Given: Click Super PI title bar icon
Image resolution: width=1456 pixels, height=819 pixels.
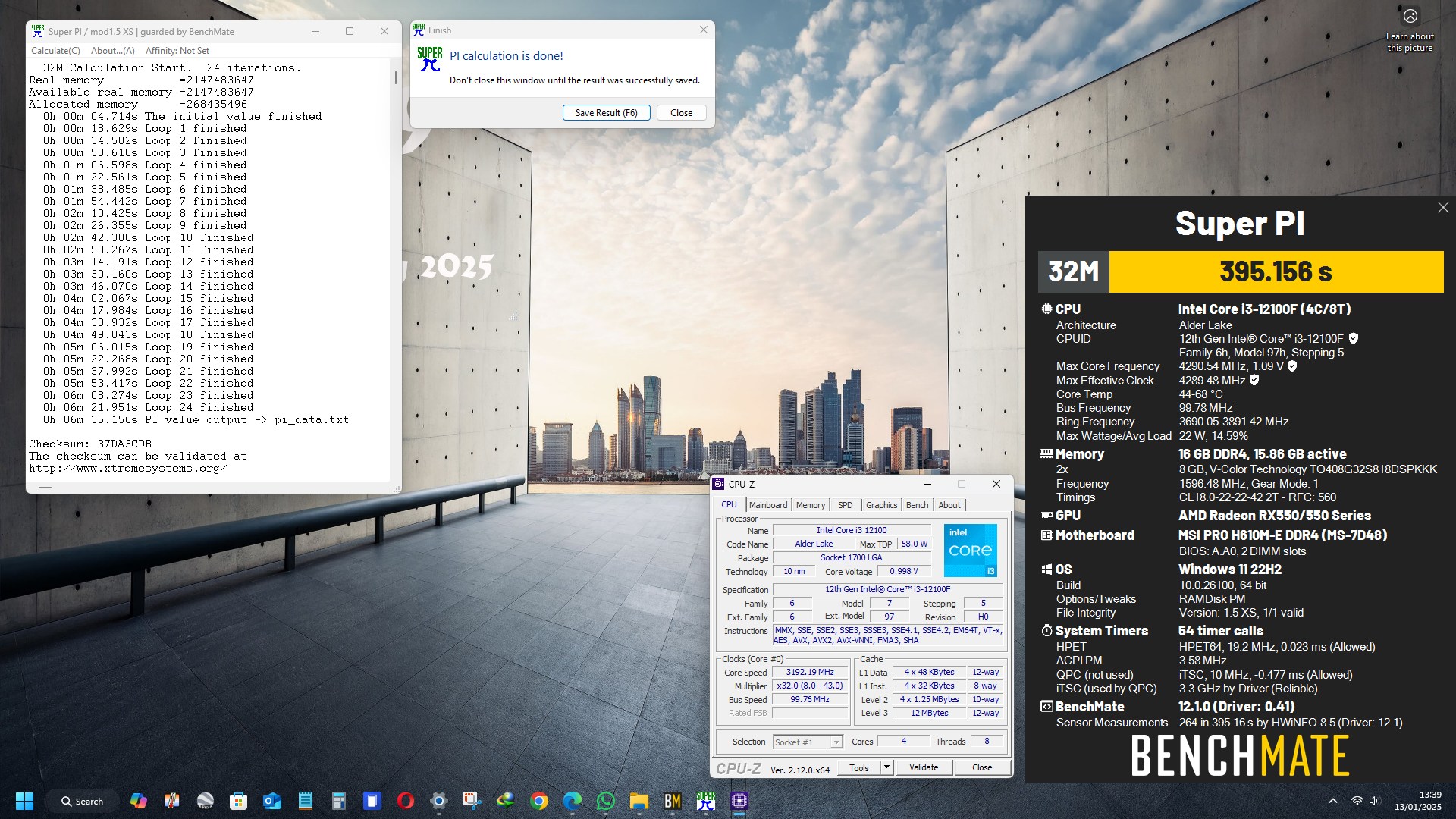Looking at the screenshot, I should point(37,31).
